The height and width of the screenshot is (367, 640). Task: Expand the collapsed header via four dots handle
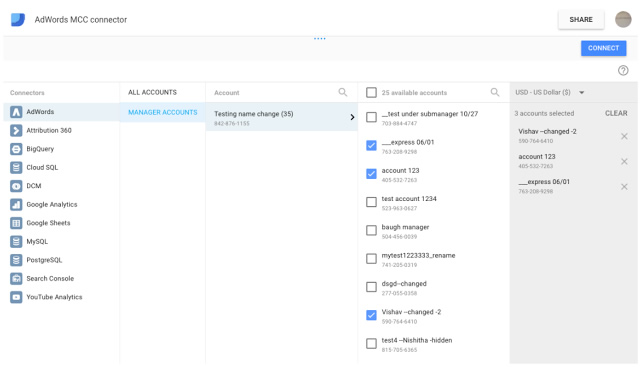pos(320,39)
